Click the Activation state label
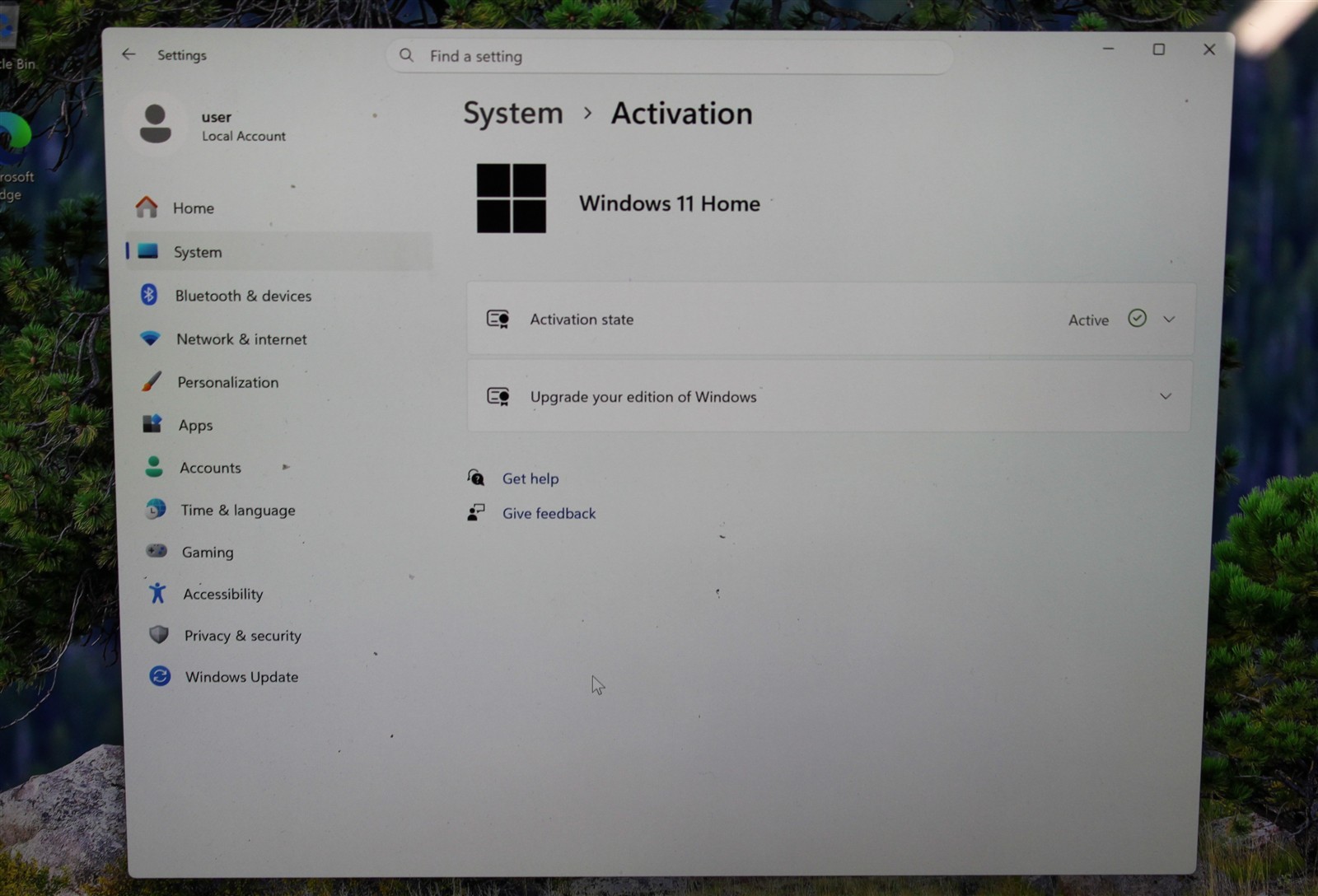 (582, 319)
